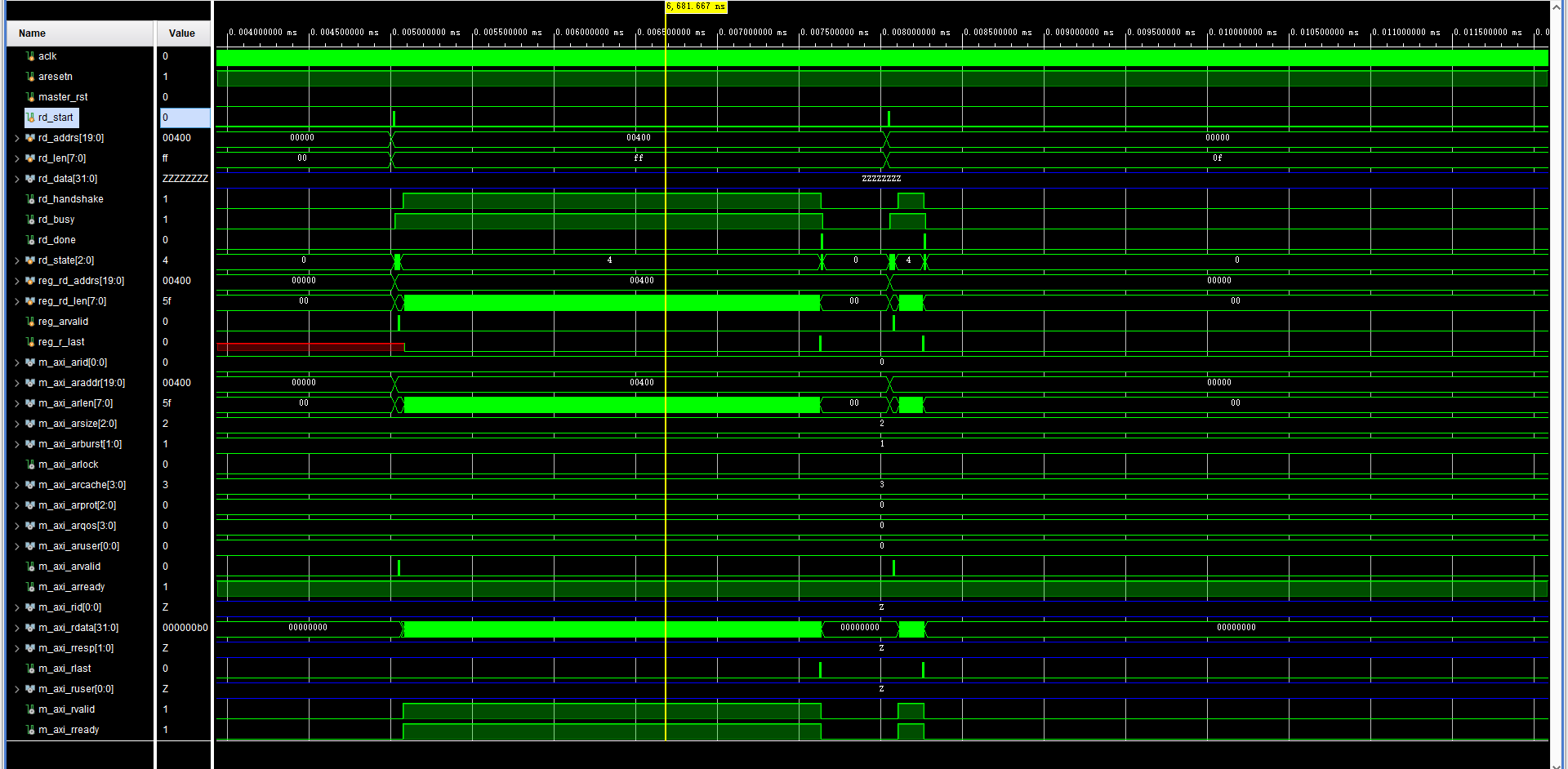
Task: Select the rd_handshake signal icon
Action: click(x=29, y=199)
